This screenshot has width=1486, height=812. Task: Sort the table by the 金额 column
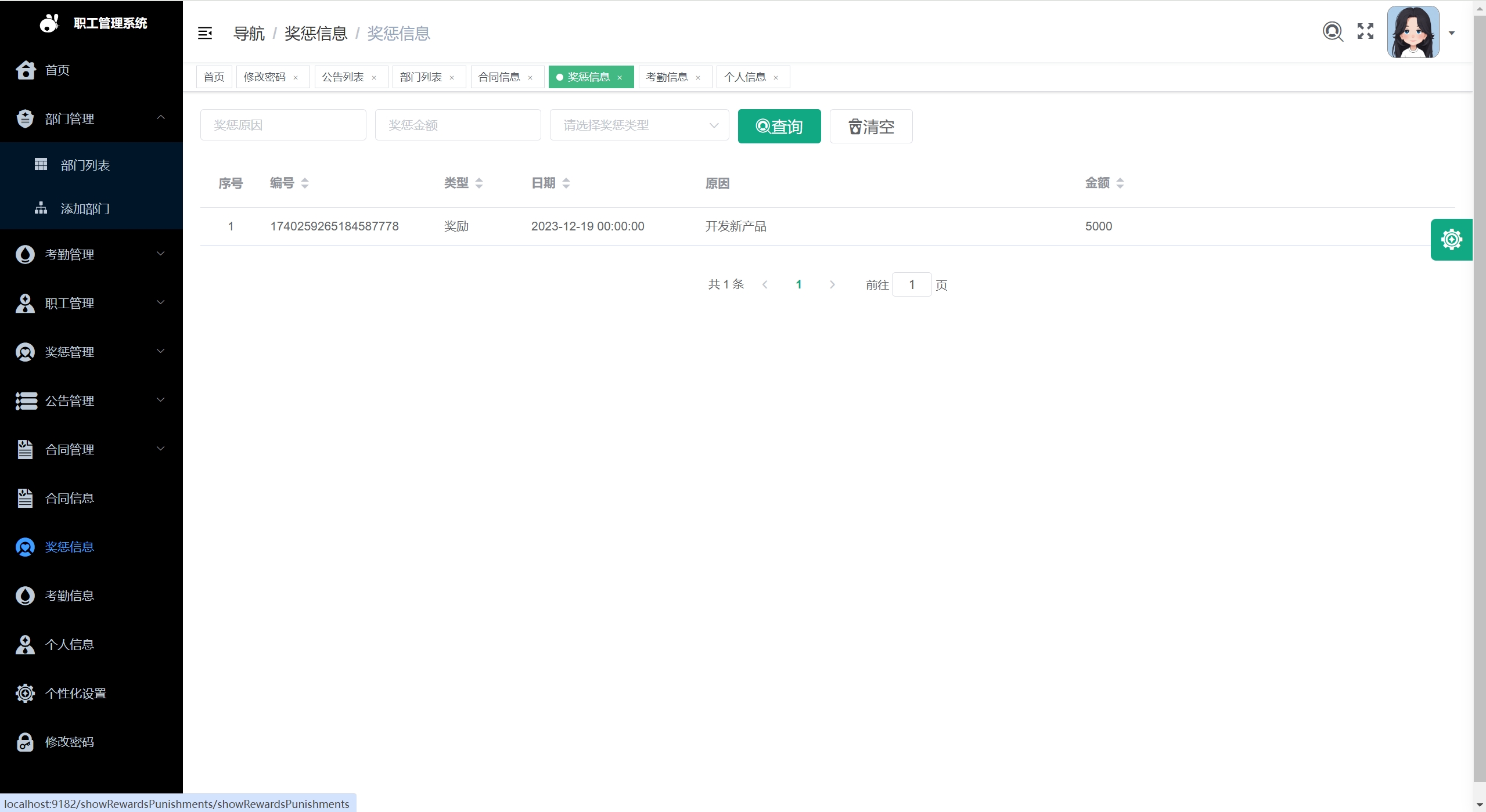1120,183
